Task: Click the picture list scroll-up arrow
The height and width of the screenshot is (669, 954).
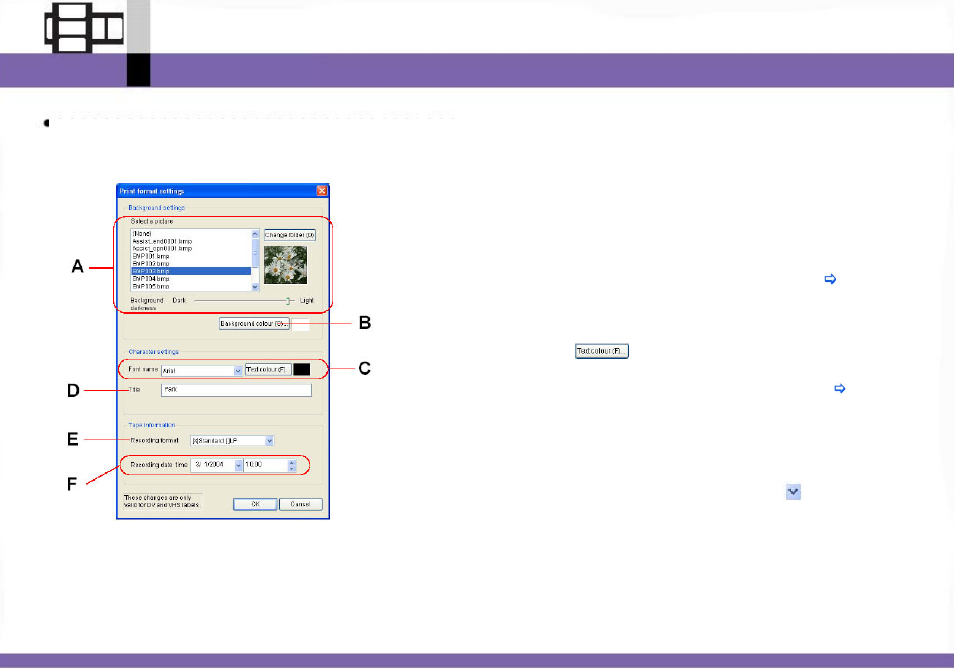Action: point(255,234)
